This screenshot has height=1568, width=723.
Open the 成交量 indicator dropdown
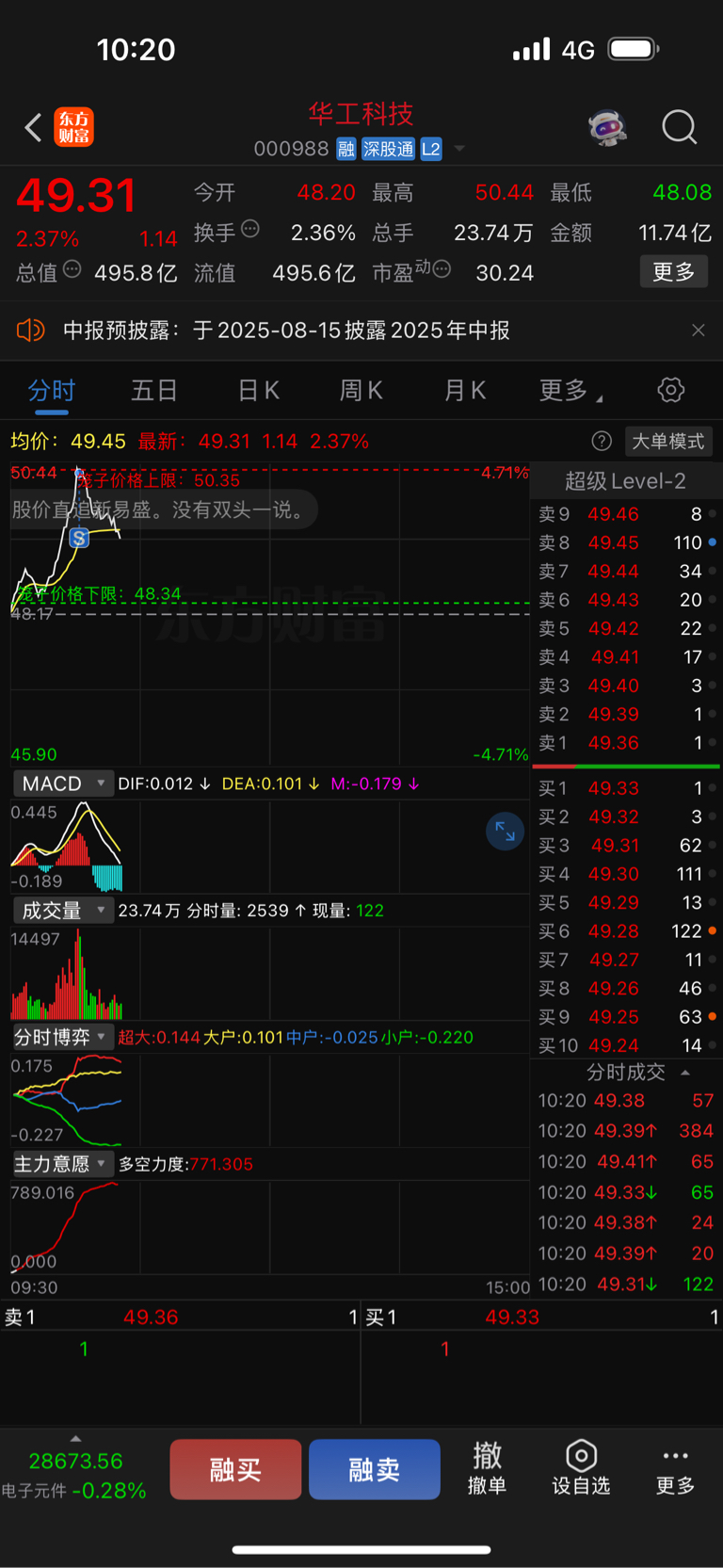62,911
